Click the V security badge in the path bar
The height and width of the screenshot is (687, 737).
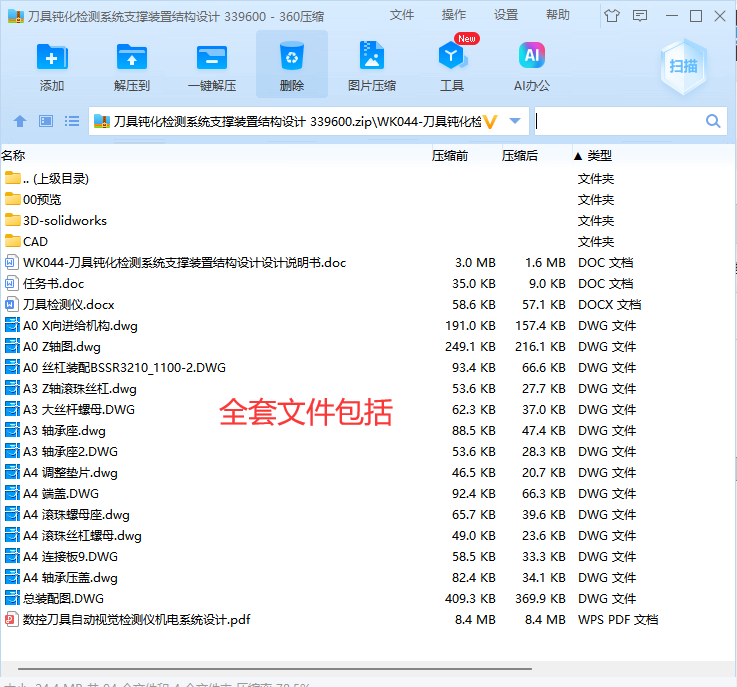coord(490,122)
